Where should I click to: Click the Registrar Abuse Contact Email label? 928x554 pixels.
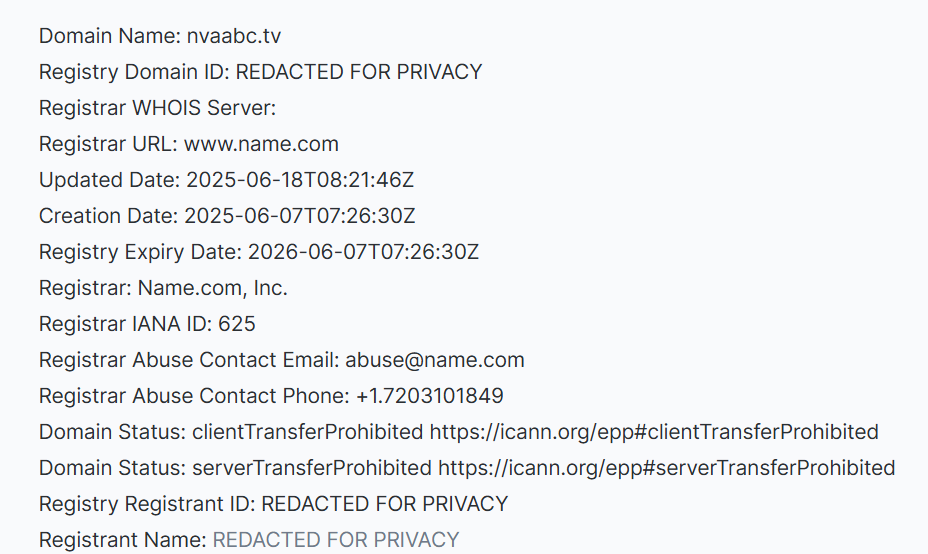pyautogui.click(x=190, y=360)
